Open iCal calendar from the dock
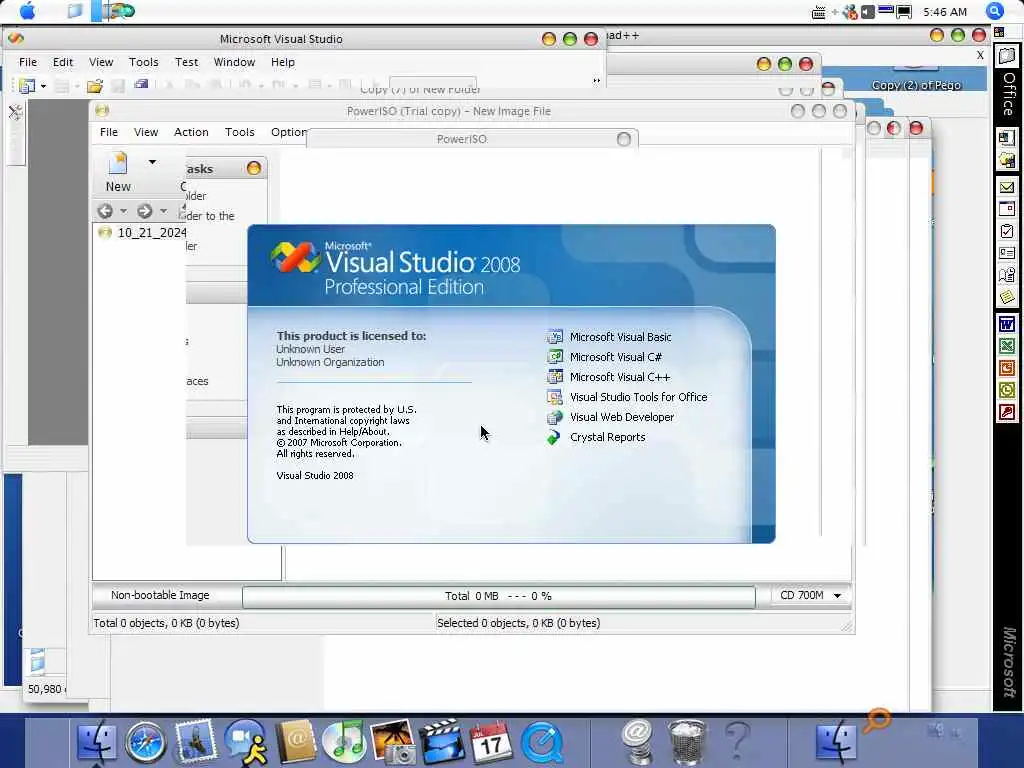 pyautogui.click(x=491, y=742)
